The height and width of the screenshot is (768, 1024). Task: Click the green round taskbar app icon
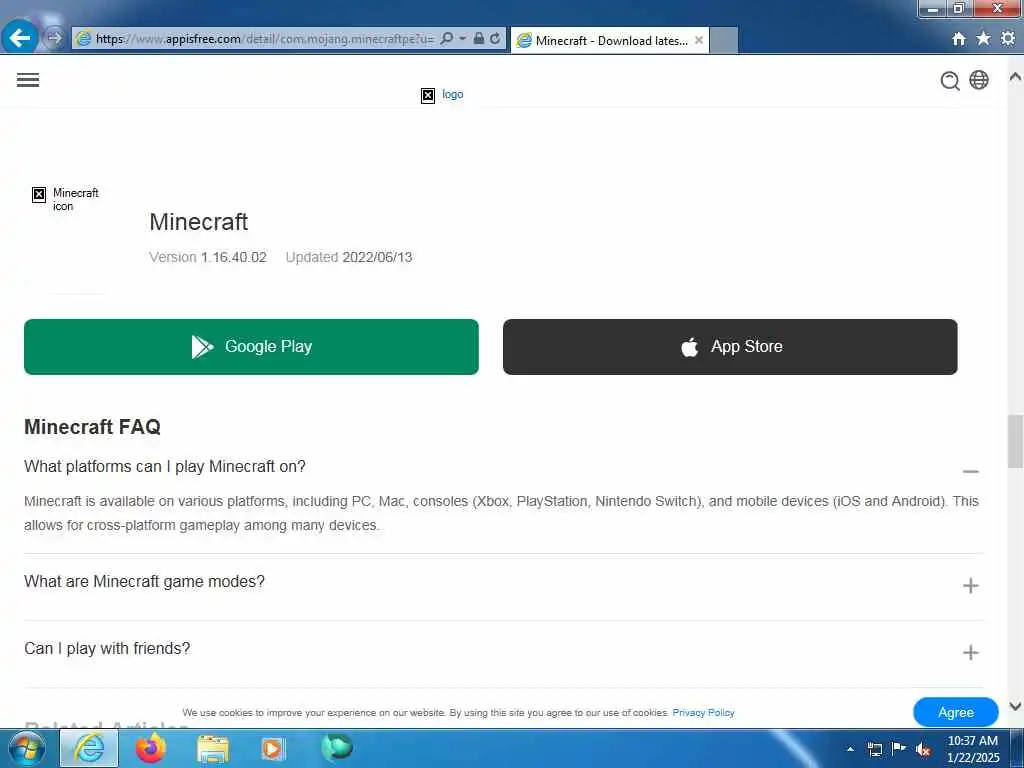[x=337, y=748]
